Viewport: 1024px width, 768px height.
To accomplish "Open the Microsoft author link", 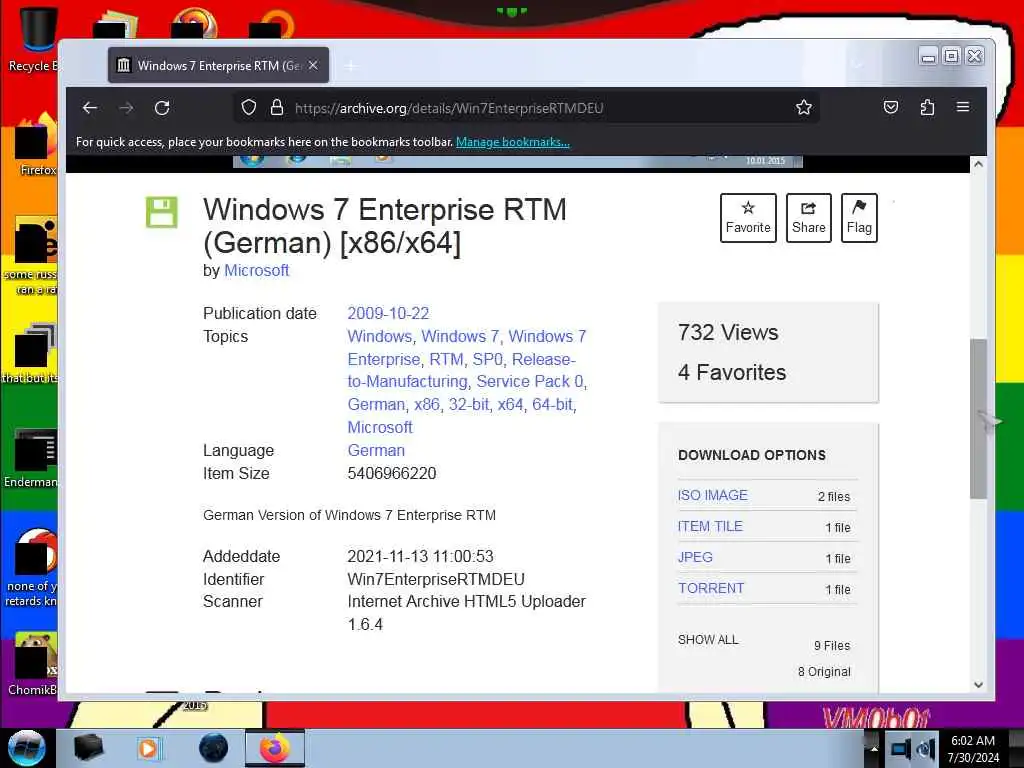I will pos(256,270).
